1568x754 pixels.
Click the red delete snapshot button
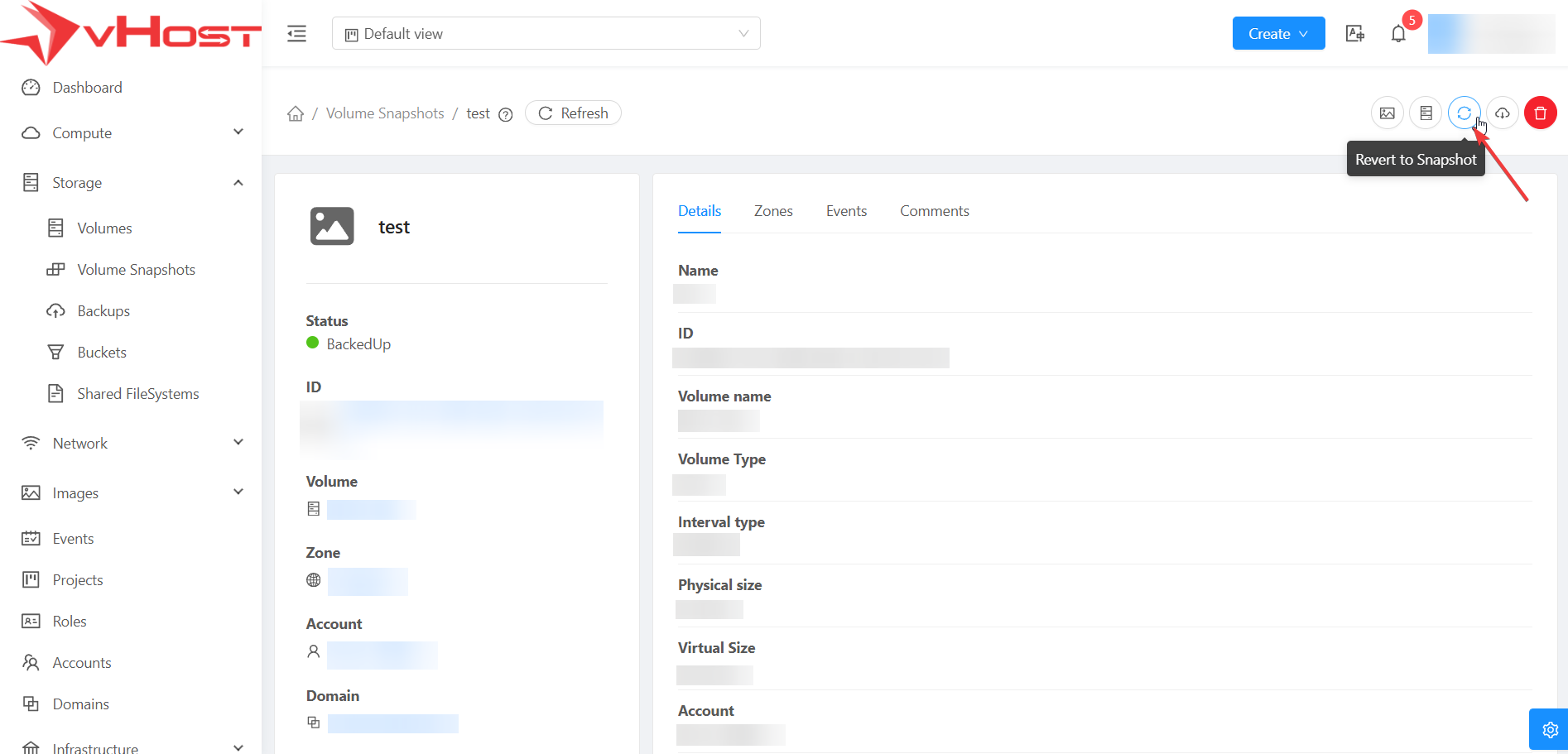point(1540,113)
